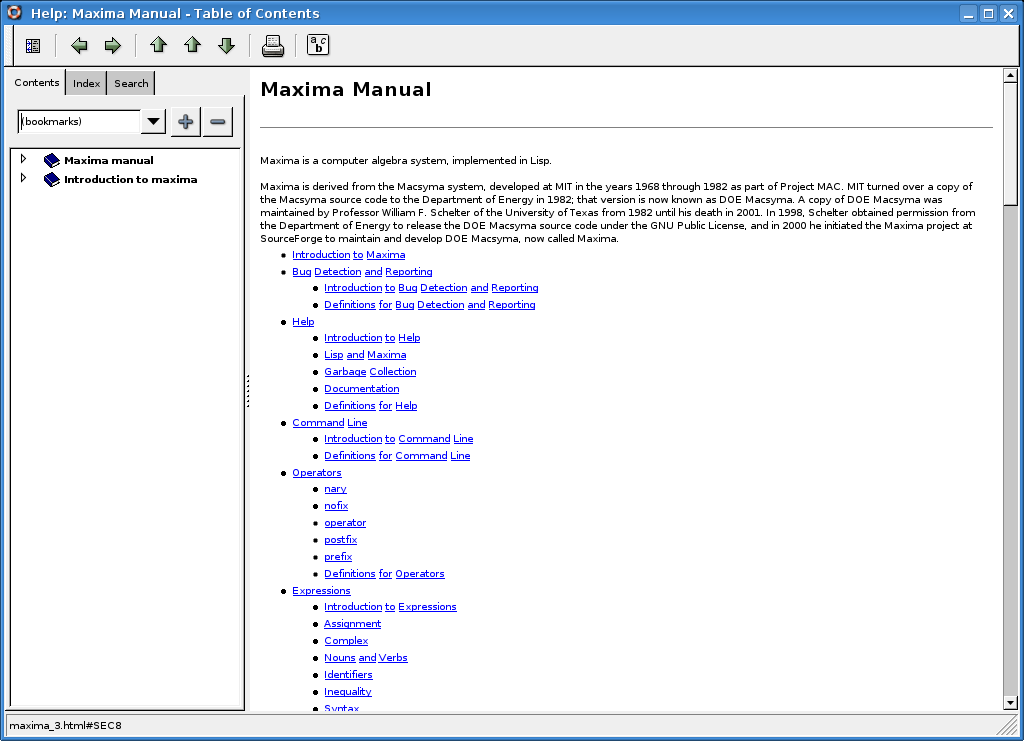
Task: Add current page to bookmarks
Action: (185, 121)
